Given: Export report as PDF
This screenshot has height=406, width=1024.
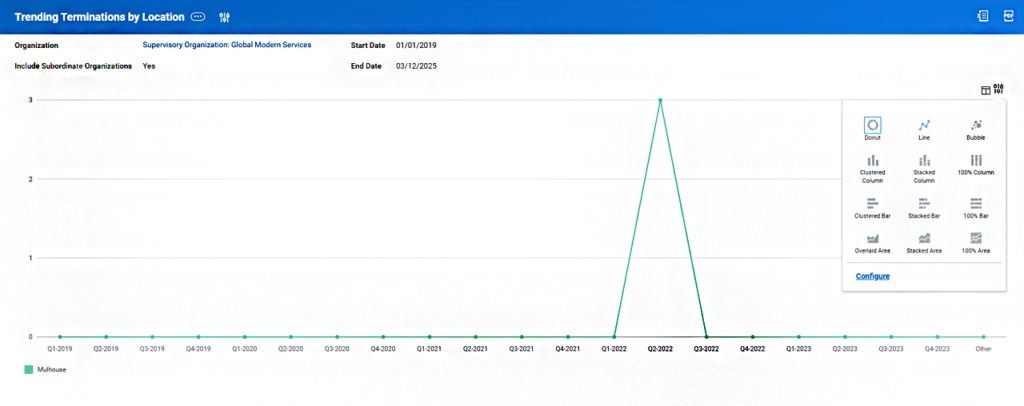Looking at the screenshot, I should click(1008, 16).
